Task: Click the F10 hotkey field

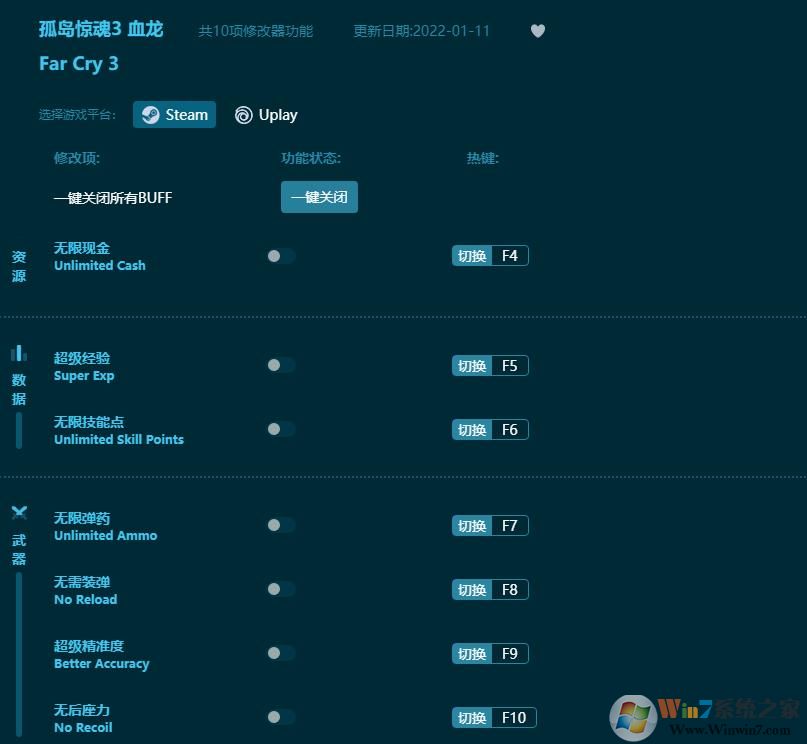Action: coord(514,718)
